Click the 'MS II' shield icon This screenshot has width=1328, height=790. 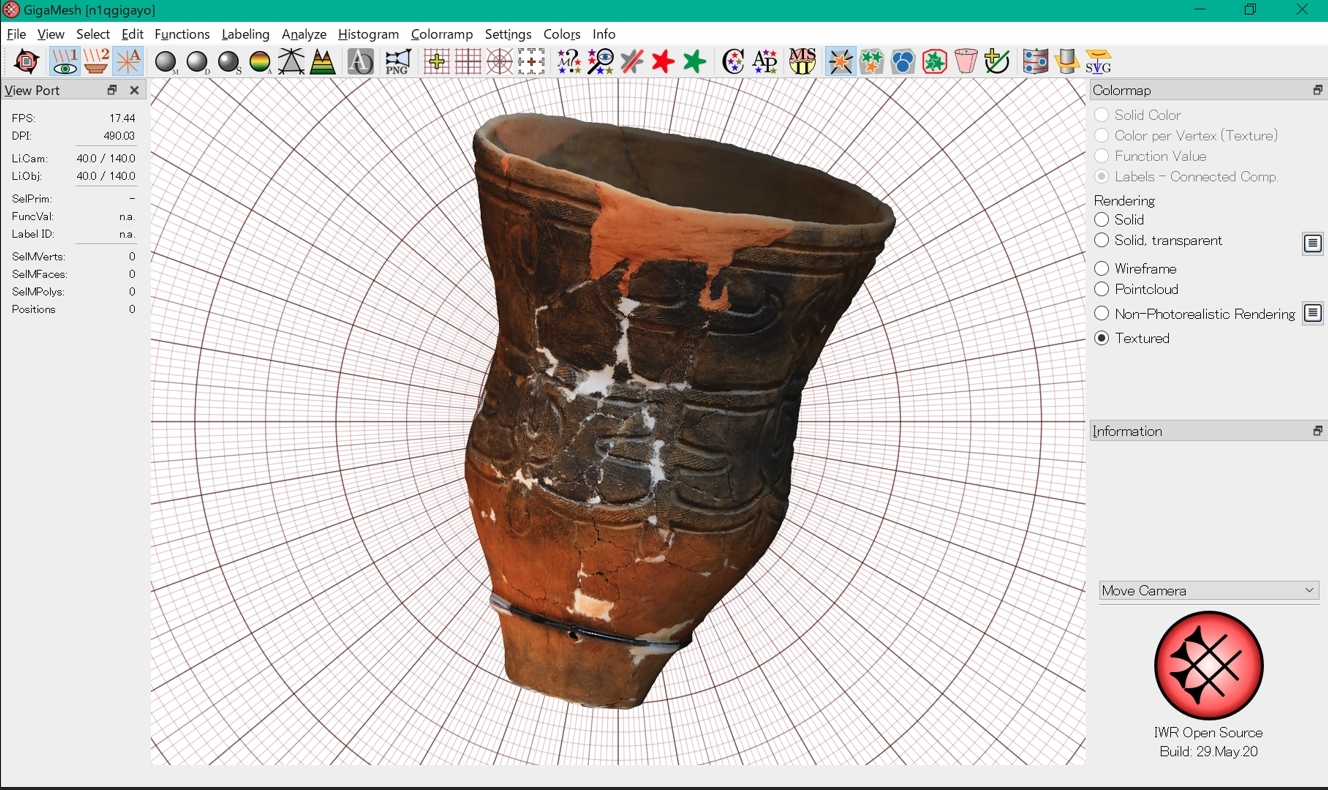pyautogui.click(x=802, y=62)
